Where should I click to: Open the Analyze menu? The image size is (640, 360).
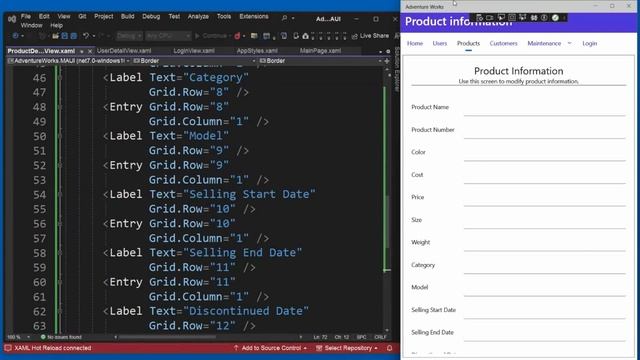(198, 16)
